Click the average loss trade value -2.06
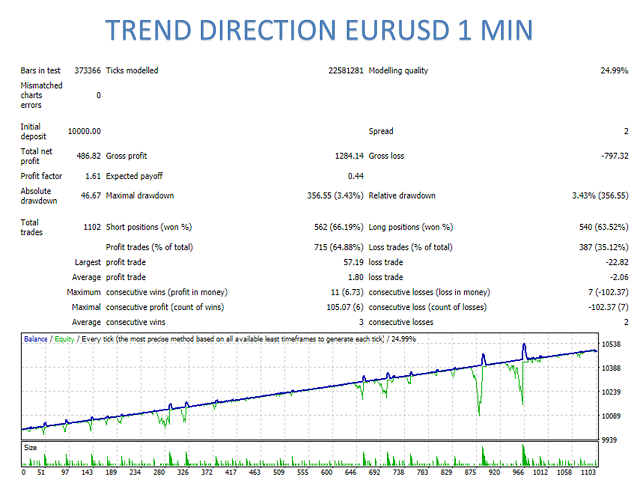Image resolution: width=640 pixels, height=480 pixels. (x=619, y=277)
